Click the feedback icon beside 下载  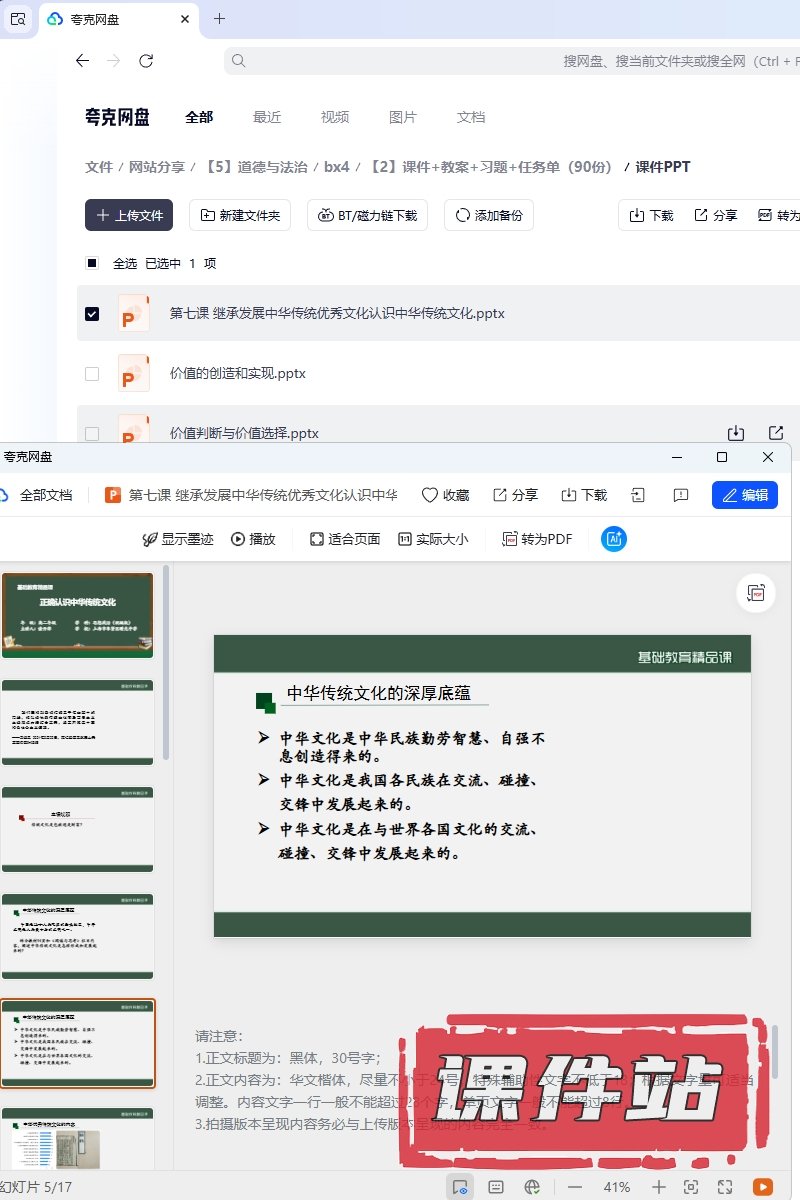click(x=681, y=495)
